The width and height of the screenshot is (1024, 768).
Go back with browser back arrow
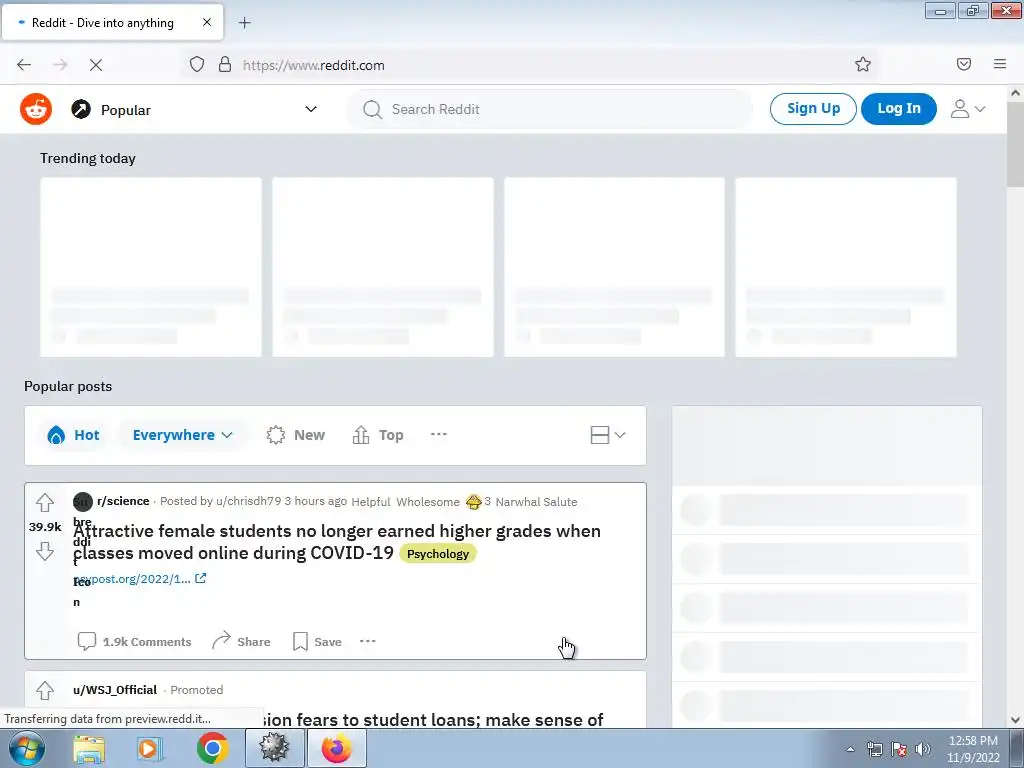pos(24,65)
